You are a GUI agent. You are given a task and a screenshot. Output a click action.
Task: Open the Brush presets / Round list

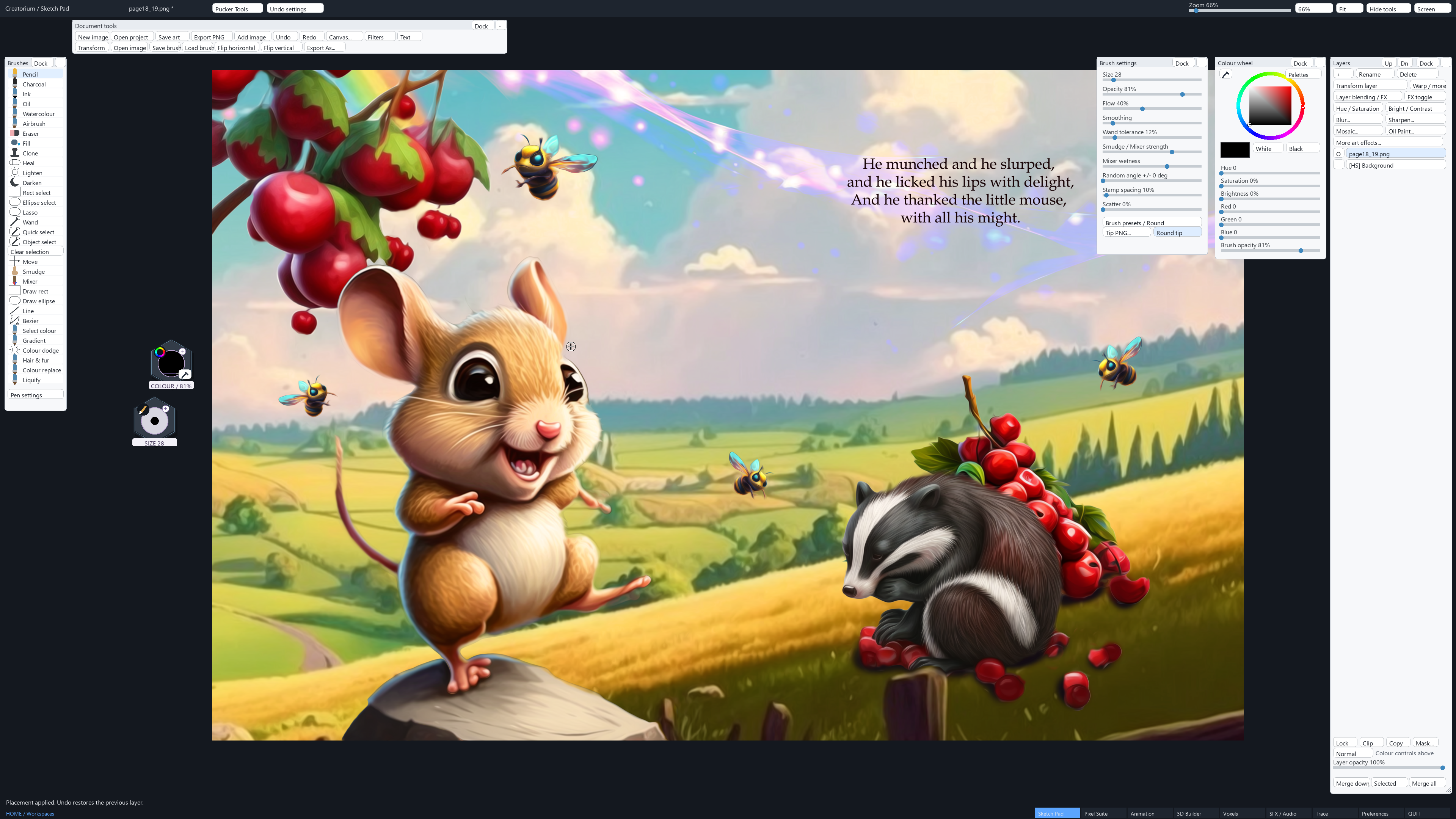pos(1152,223)
